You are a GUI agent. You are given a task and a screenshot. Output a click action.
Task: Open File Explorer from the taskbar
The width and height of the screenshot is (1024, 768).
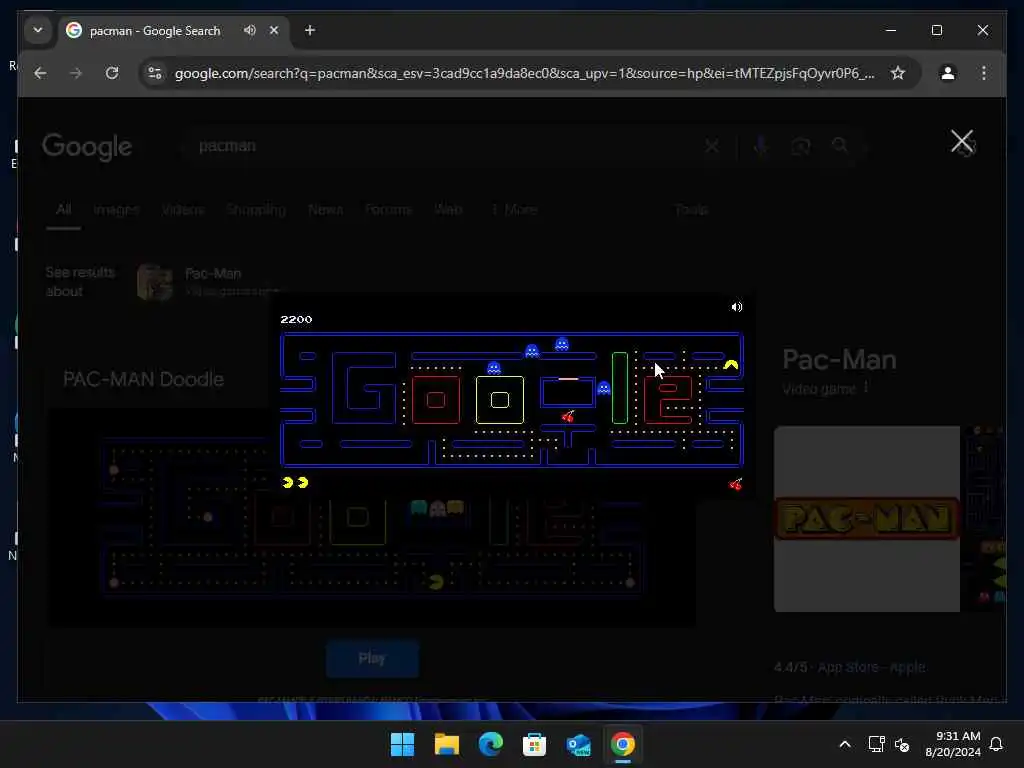447,744
